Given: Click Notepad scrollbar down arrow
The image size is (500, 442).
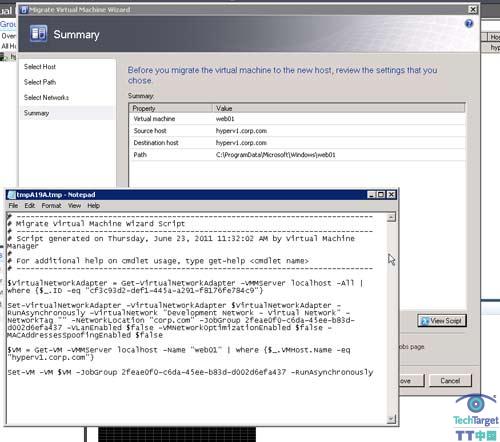Looking at the screenshot, I should point(391,419).
